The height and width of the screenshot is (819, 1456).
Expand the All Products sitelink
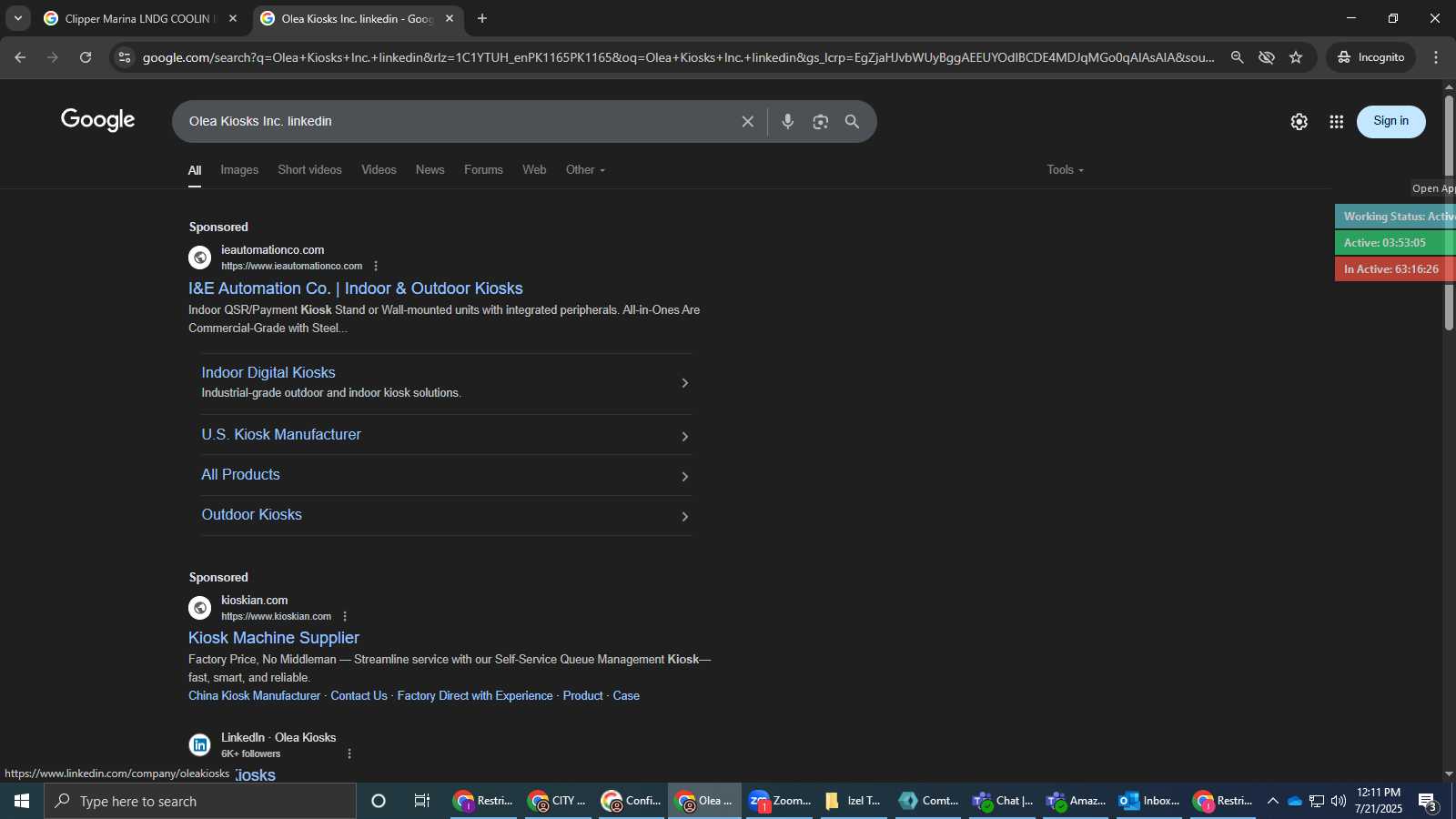pos(446,475)
